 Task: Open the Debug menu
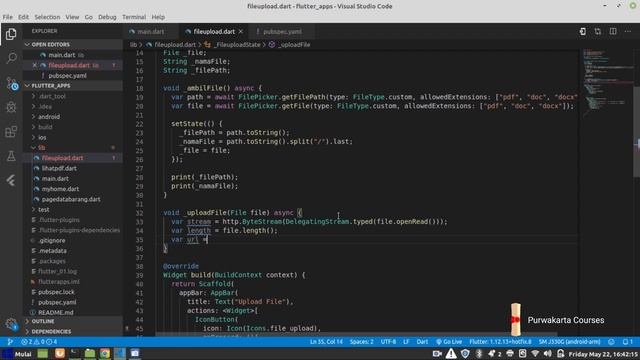coord(107,17)
